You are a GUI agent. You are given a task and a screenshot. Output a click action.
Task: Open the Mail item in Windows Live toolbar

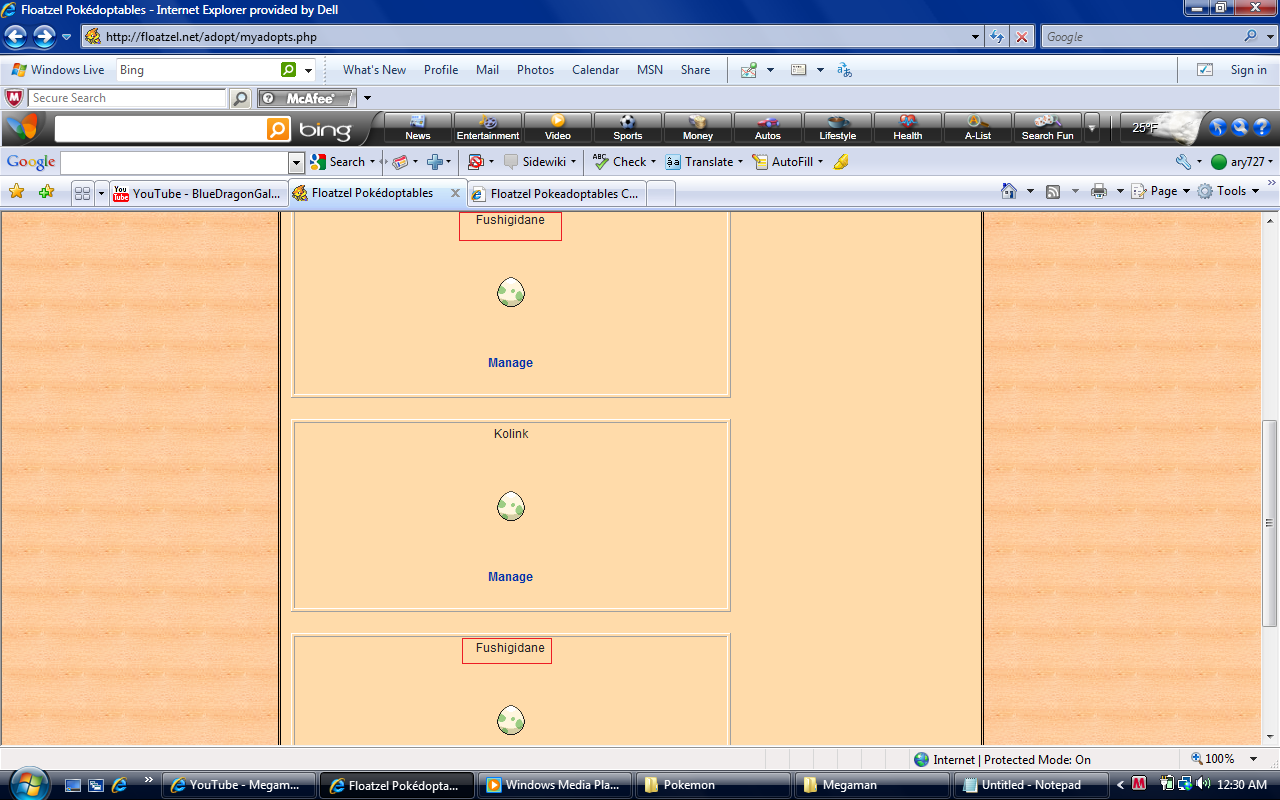(x=487, y=70)
